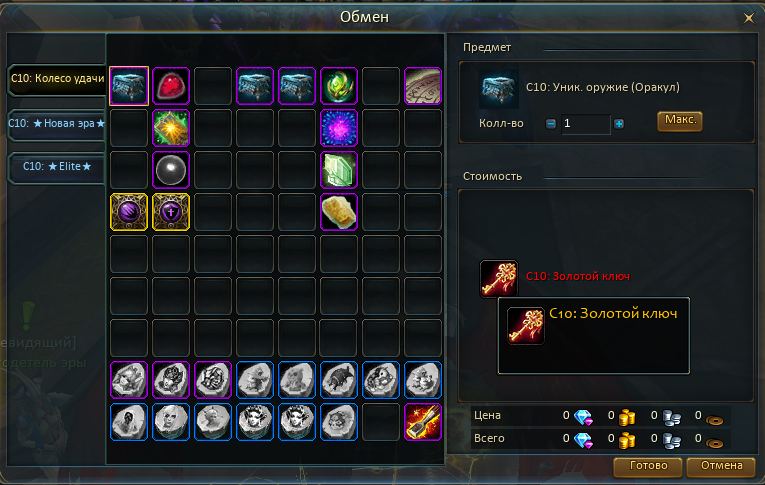Select the purple cross emblem item
This screenshot has width=765, height=485.
coord(171,212)
